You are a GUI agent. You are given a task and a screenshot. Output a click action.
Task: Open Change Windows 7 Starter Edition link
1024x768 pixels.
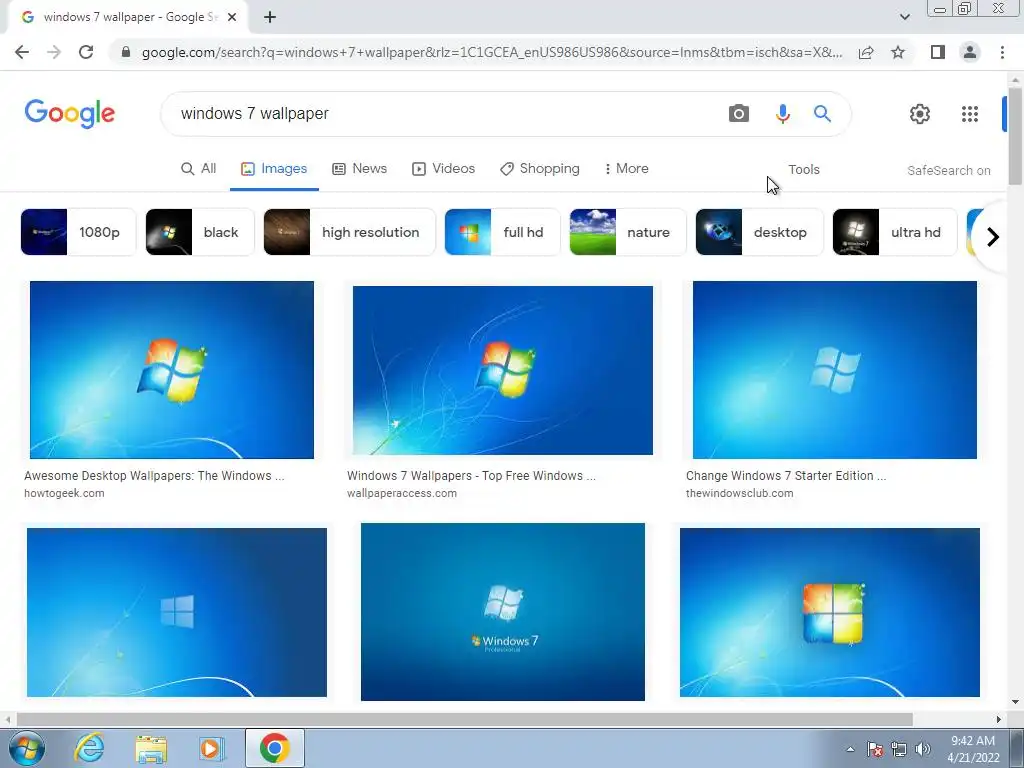[x=786, y=475]
